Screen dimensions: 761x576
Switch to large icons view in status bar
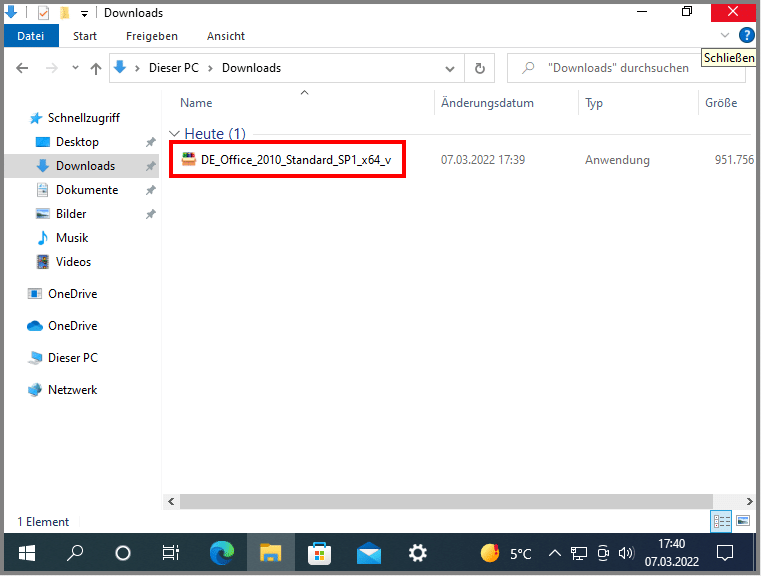(743, 521)
